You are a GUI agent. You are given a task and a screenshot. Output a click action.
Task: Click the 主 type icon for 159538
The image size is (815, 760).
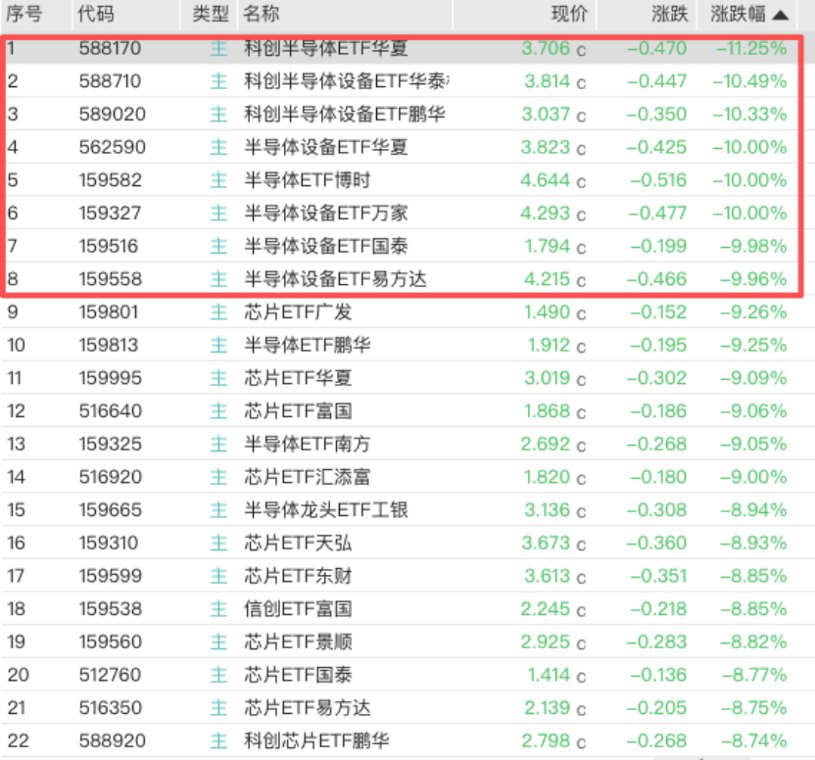(219, 609)
